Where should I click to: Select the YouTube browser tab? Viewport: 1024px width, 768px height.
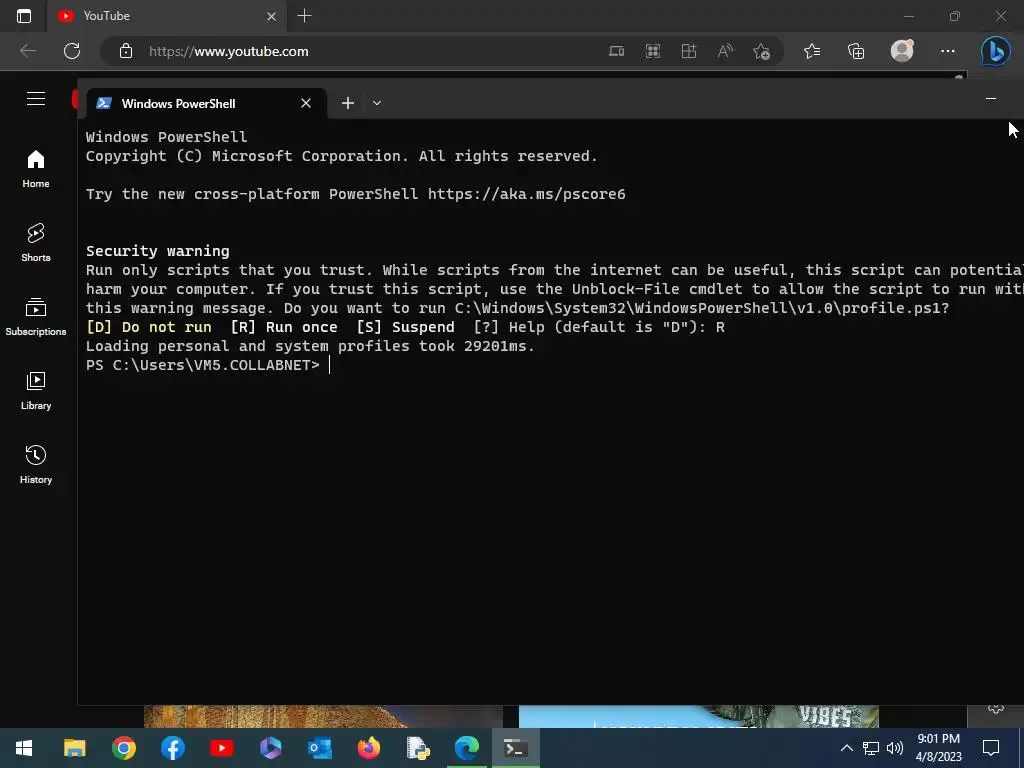click(x=167, y=16)
